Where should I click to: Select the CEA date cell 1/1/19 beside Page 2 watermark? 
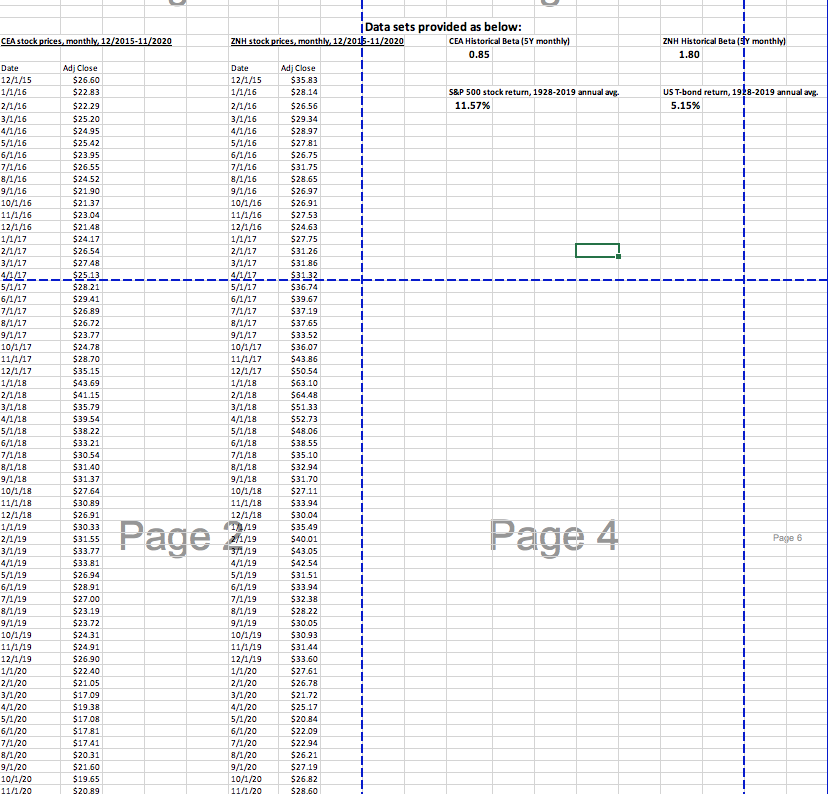tap(18, 527)
